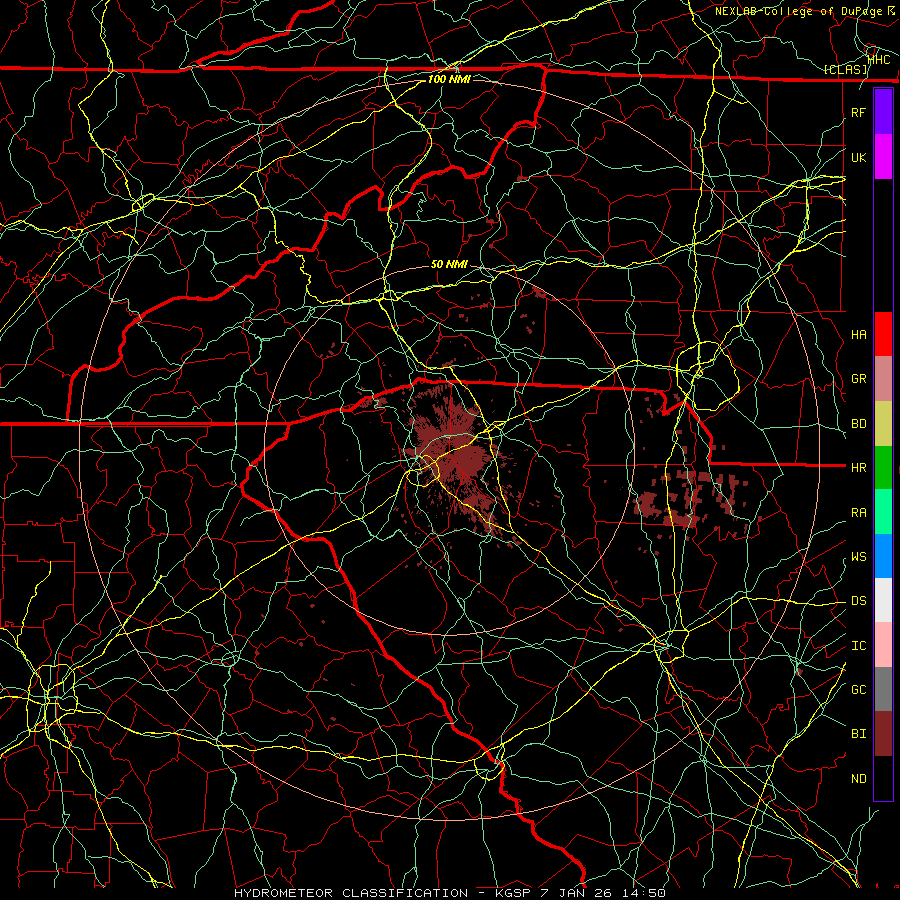Pick the RA mint green legend swatch

pyautogui.click(x=883, y=512)
